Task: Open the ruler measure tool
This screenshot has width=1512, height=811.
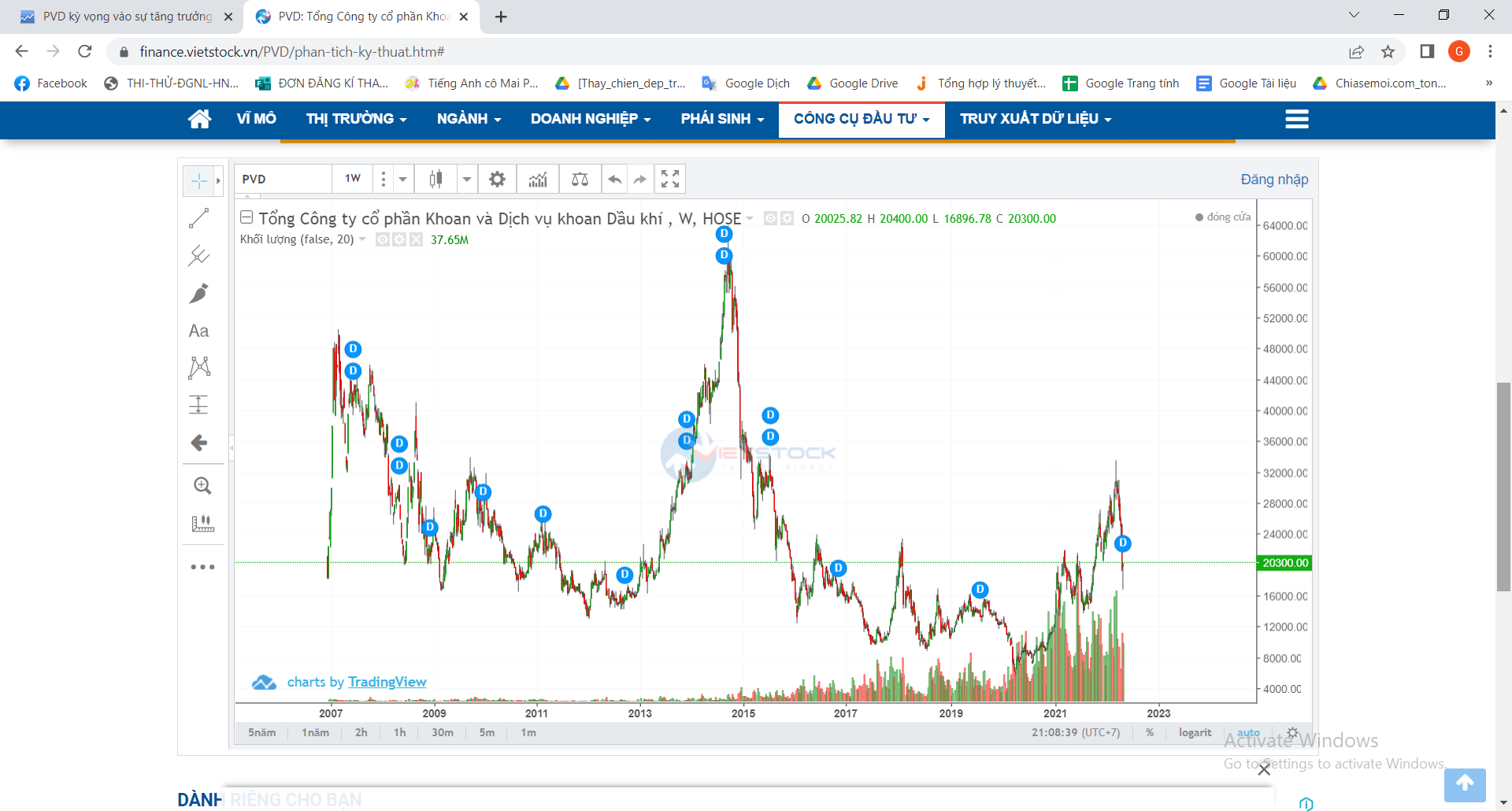Action: coord(202,523)
